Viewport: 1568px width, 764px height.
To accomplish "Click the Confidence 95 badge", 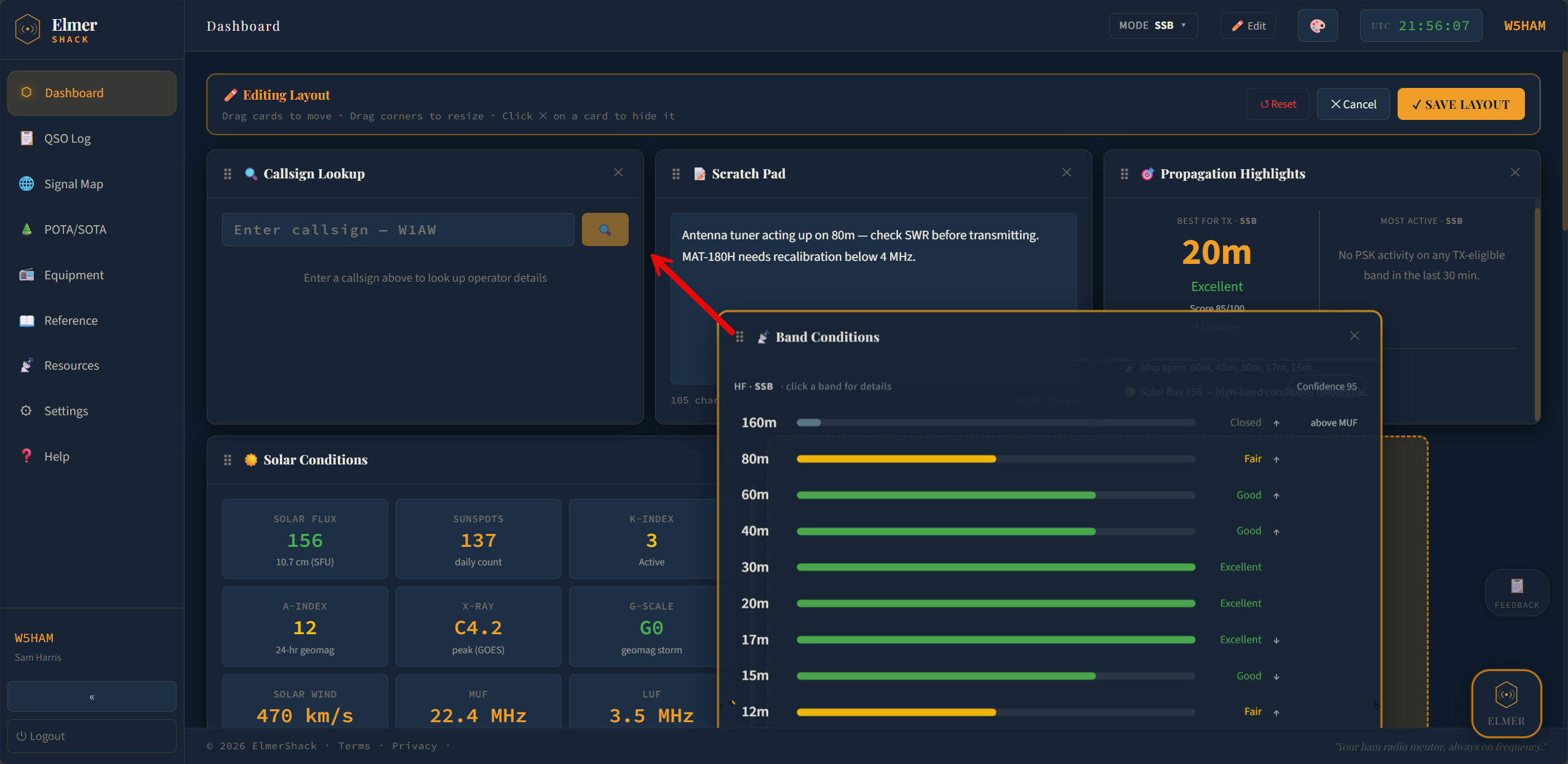I will [1327, 386].
